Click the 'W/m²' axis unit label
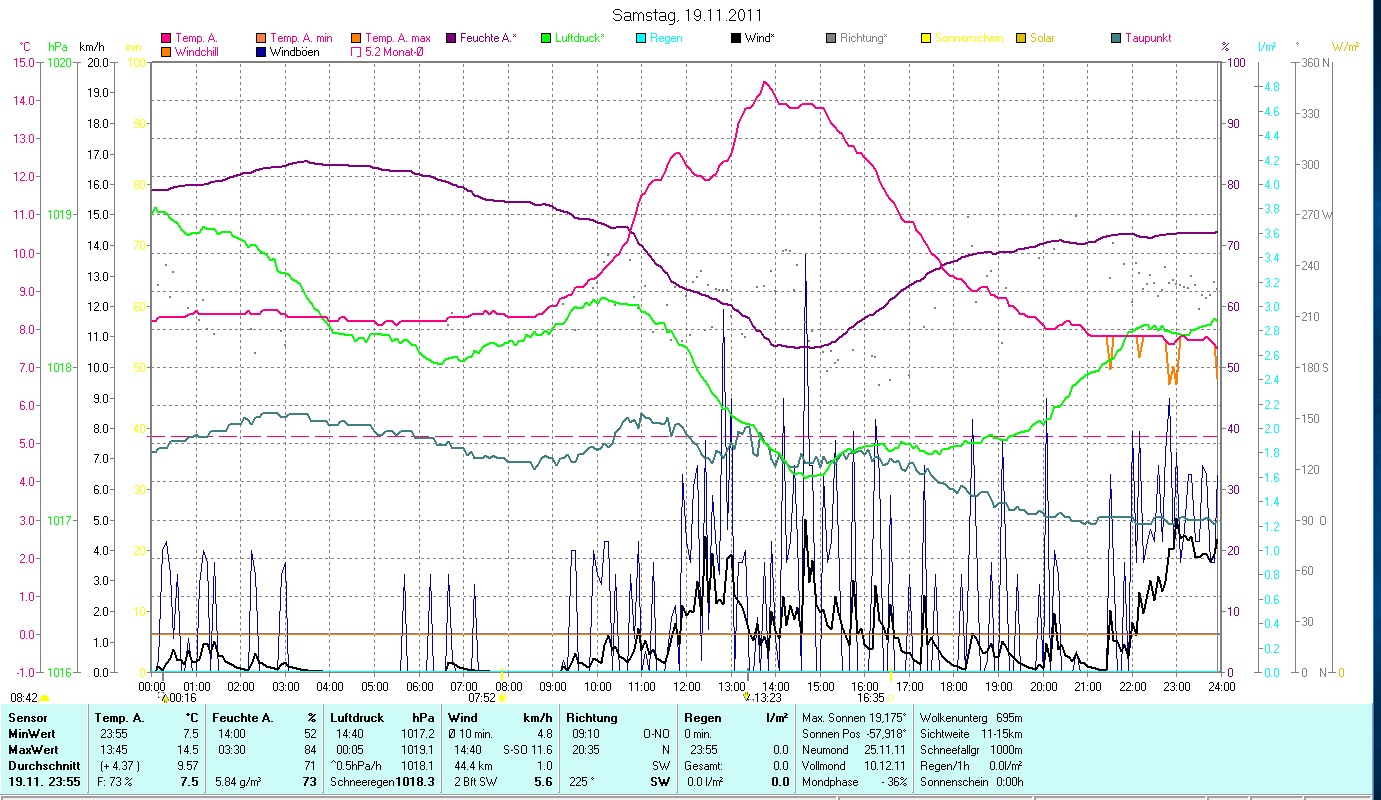 [1346, 47]
